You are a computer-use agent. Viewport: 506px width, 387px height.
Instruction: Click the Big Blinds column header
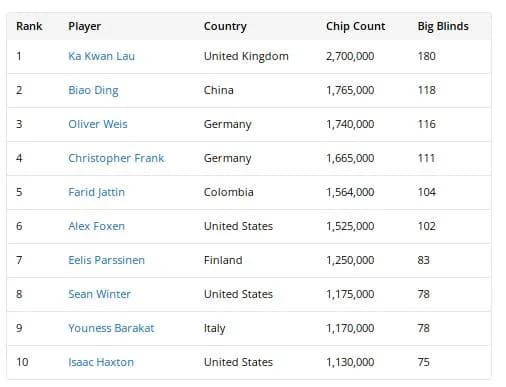[443, 26]
